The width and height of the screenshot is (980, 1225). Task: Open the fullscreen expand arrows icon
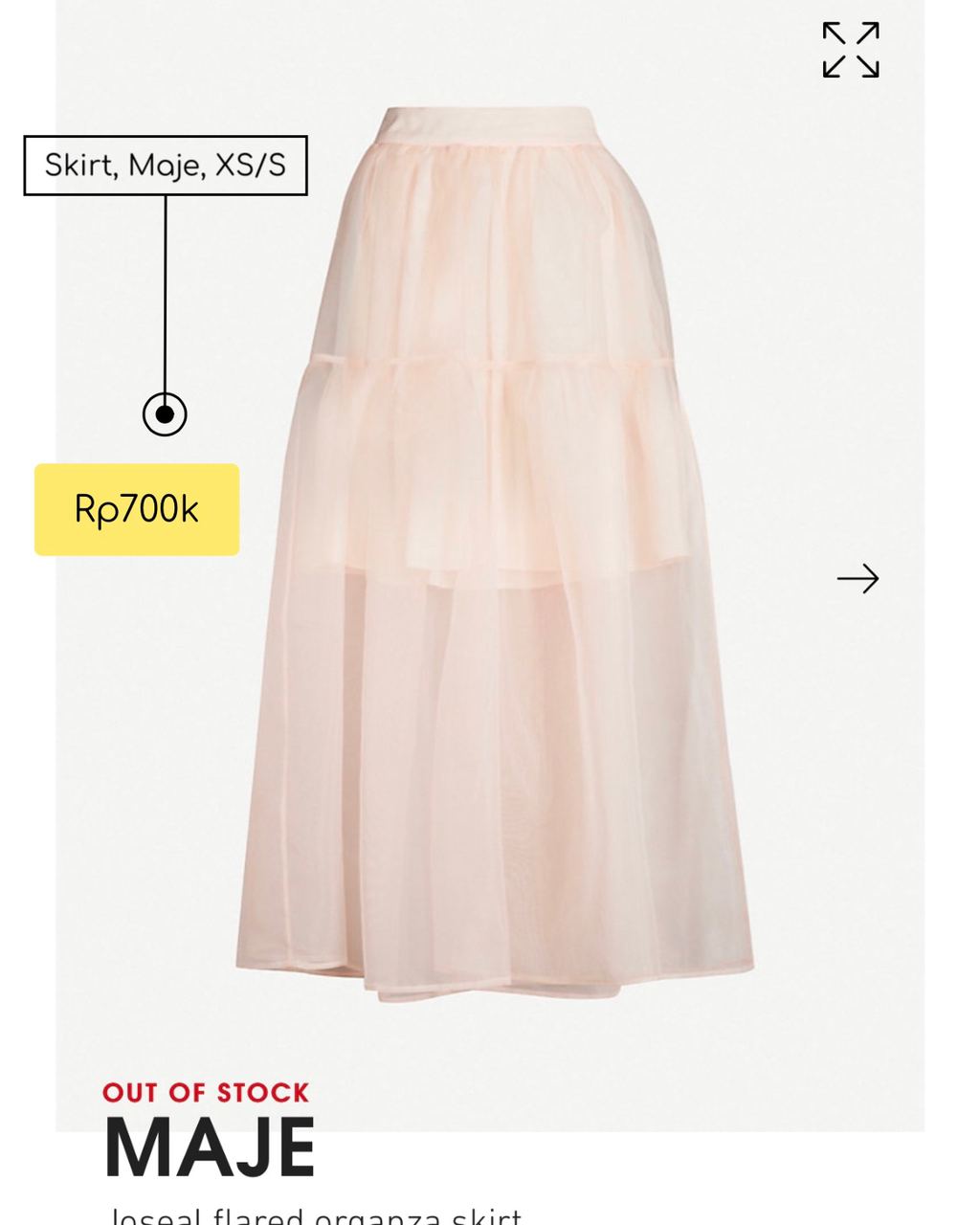[851, 50]
